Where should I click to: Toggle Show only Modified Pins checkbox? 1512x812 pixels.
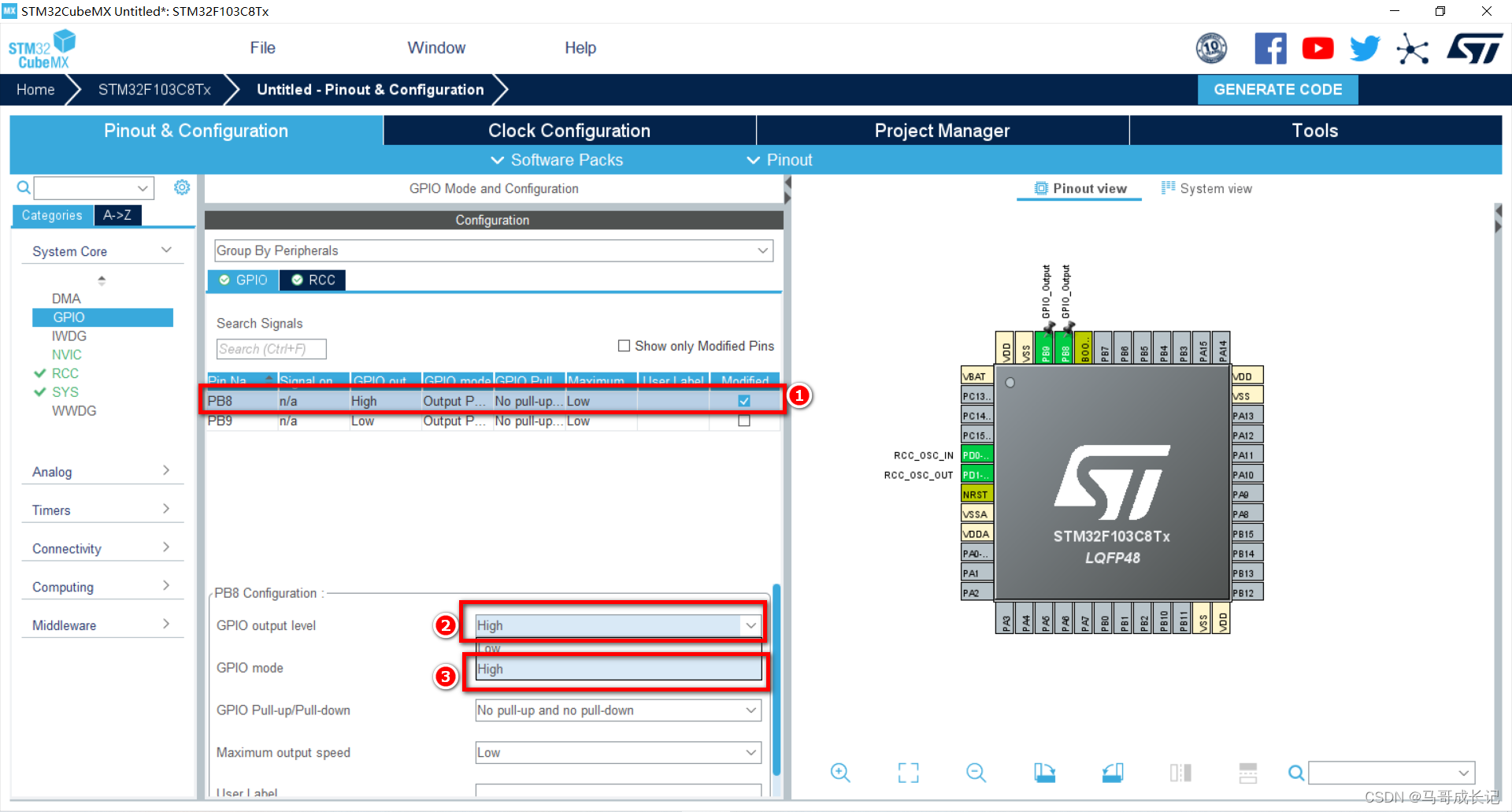click(x=624, y=346)
